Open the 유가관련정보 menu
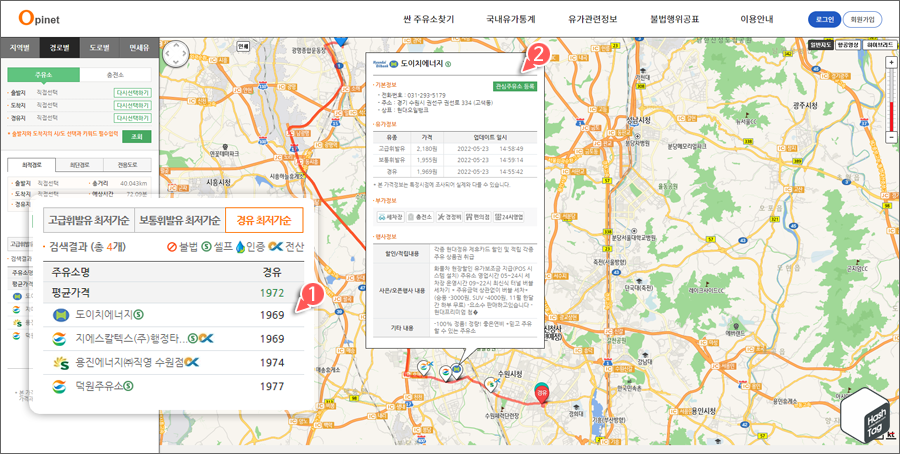This screenshot has height=454, width=900. coord(592,19)
